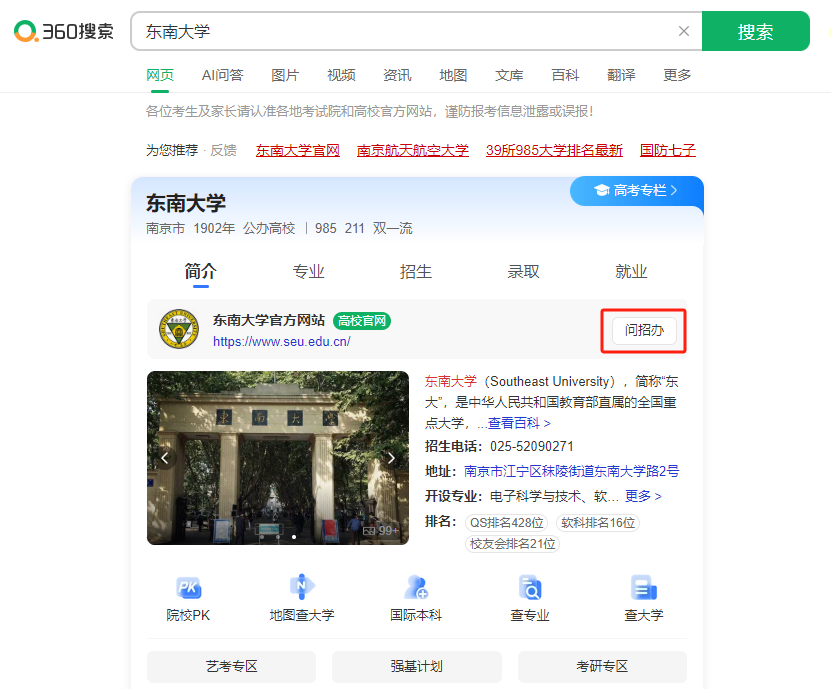Open the 翻译 tab
This screenshot has height=689, width=831.
pos(621,75)
